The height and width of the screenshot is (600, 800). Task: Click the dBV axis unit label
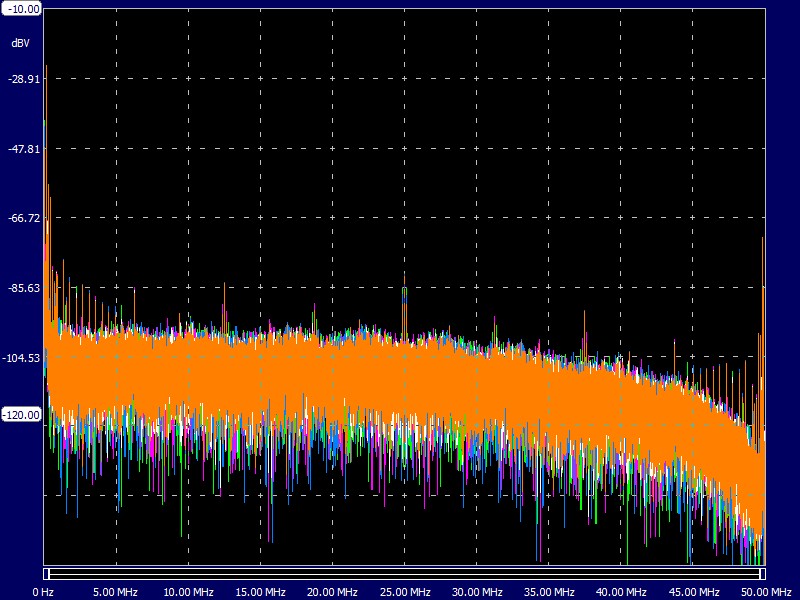point(20,43)
